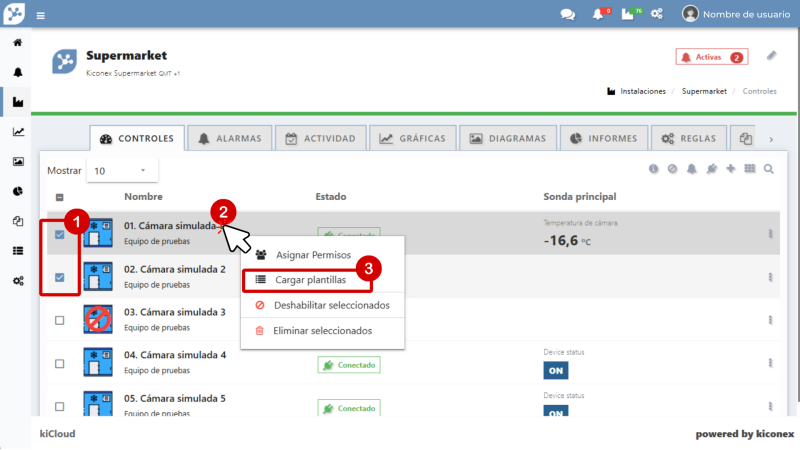This screenshot has height=450, width=800.
Task: Click the settings gears icon in top bar
Action: point(657,14)
